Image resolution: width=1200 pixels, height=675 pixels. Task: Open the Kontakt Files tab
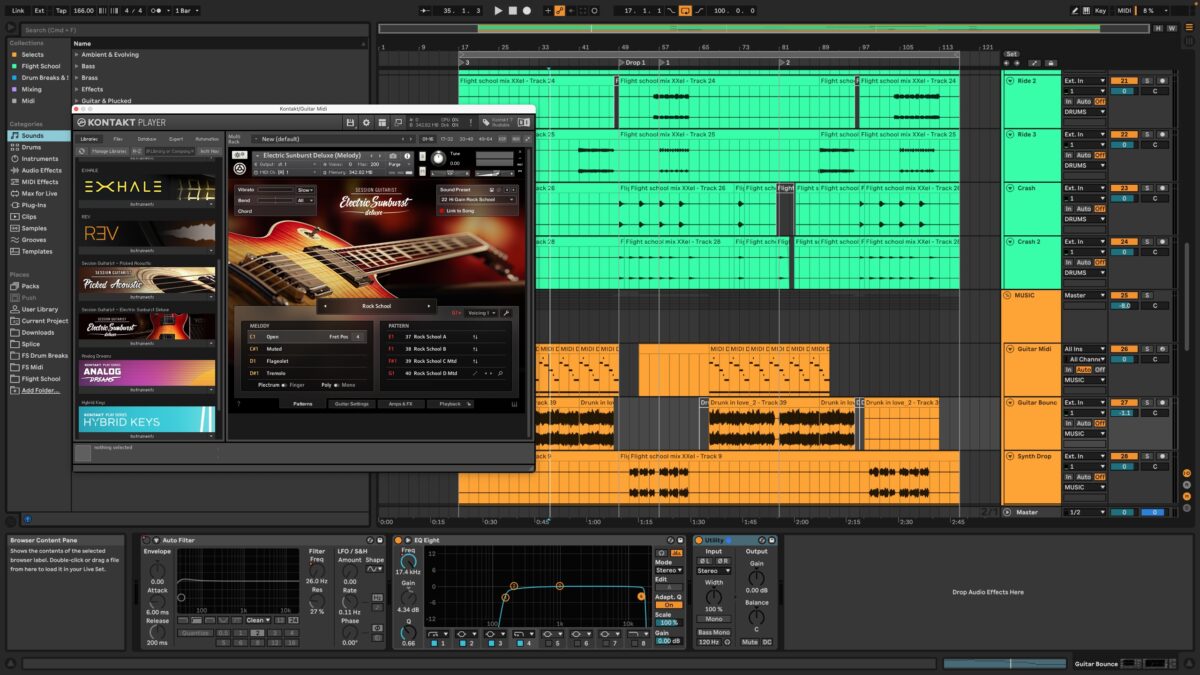(x=118, y=139)
